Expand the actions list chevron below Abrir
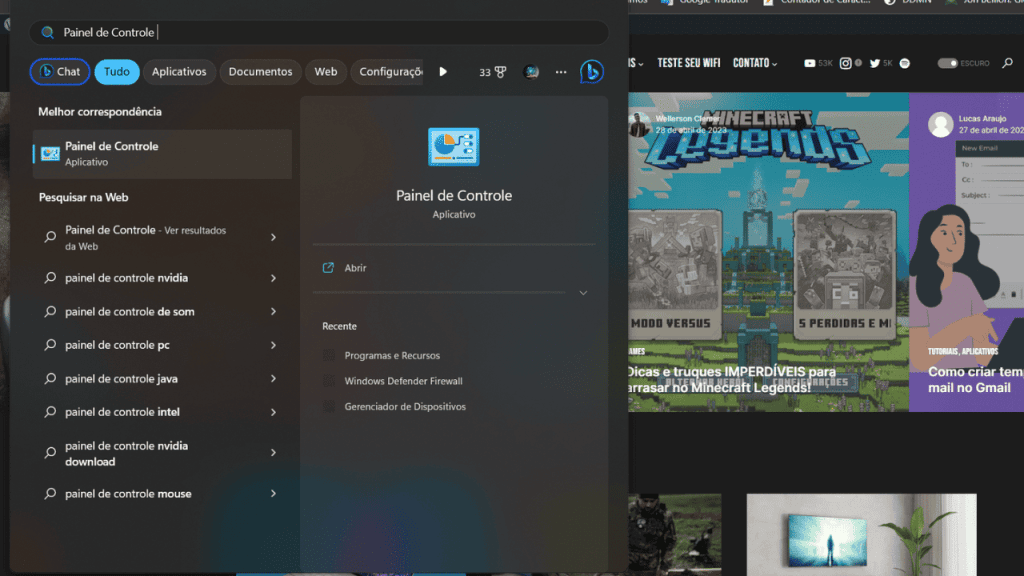 click(583, 293)
